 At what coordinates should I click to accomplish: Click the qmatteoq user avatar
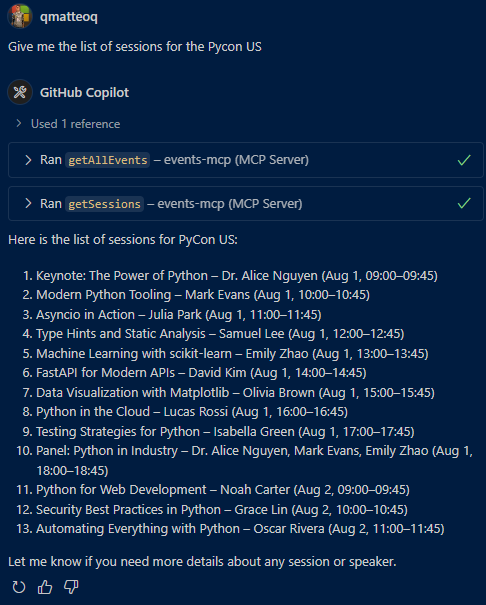pyautogui.click(x=20, y=16)
